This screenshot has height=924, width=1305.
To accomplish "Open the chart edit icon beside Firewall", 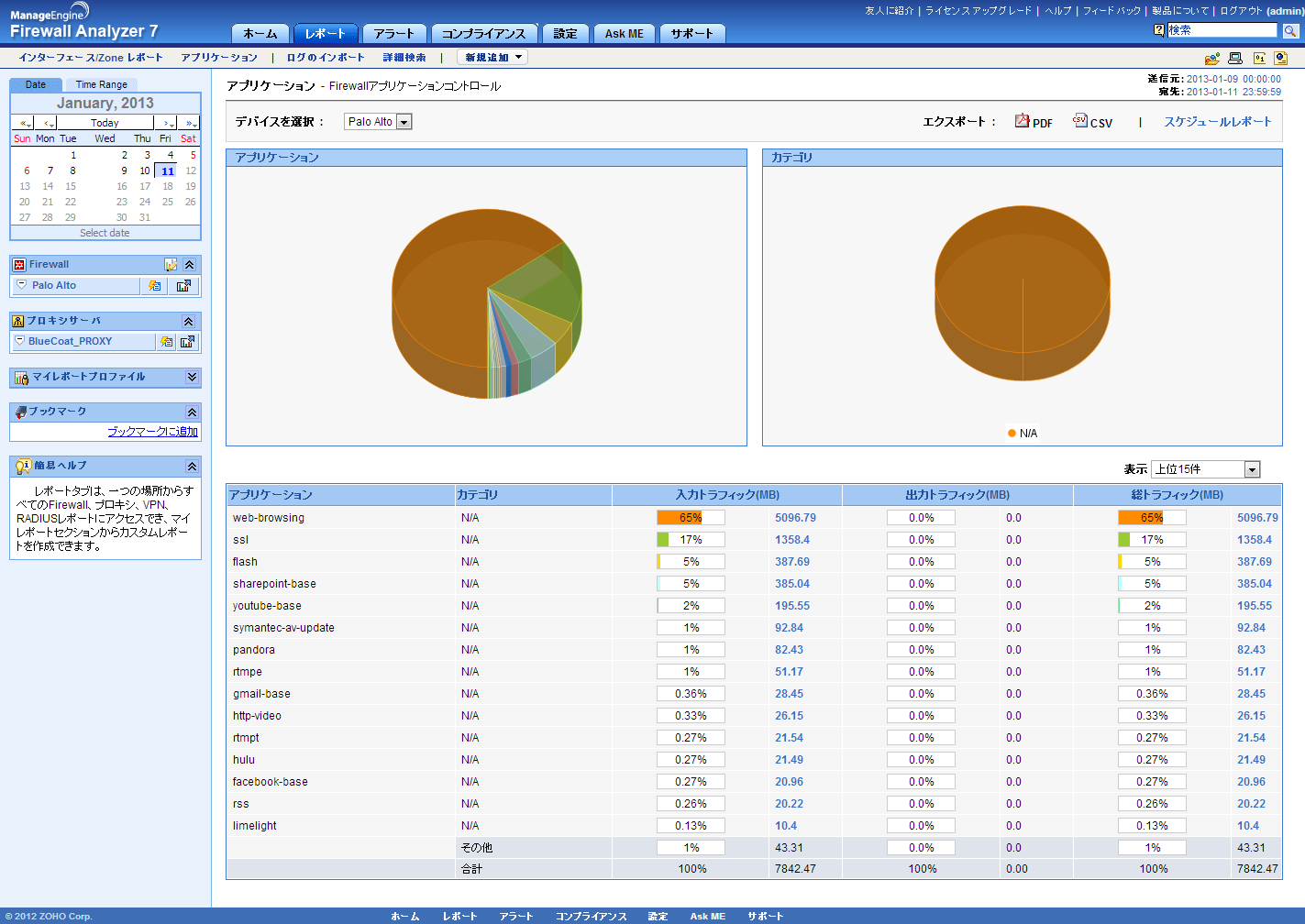I will [171, 265].
